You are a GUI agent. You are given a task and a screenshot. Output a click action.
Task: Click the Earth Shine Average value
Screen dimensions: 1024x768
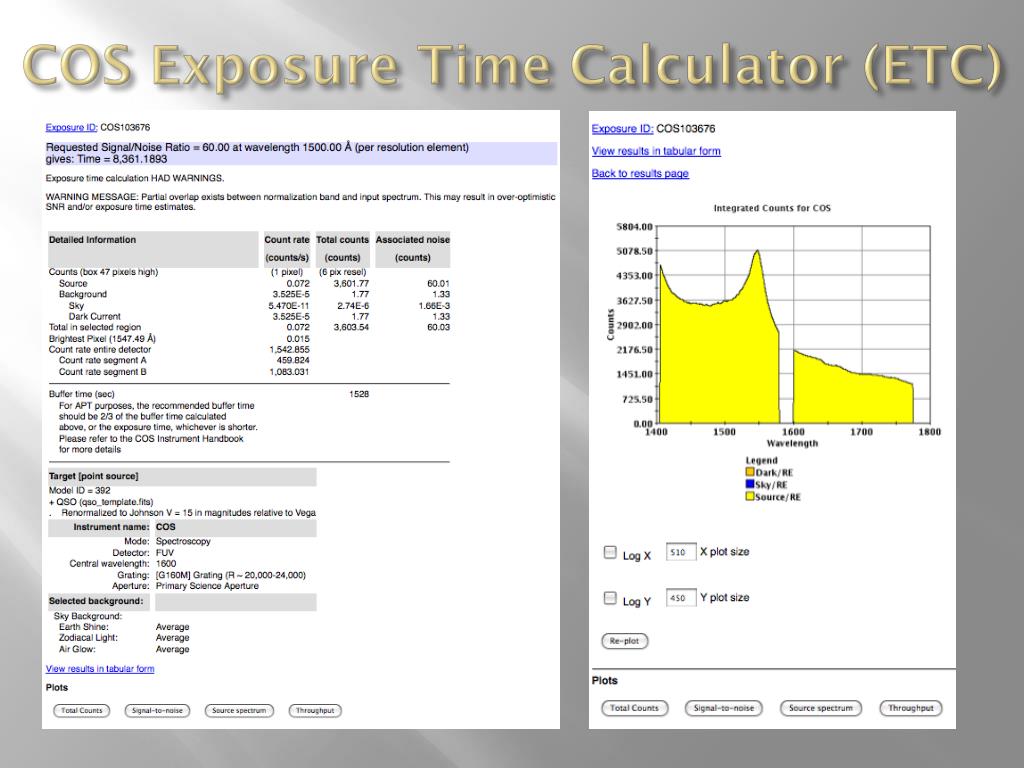[x=172, y=627]
